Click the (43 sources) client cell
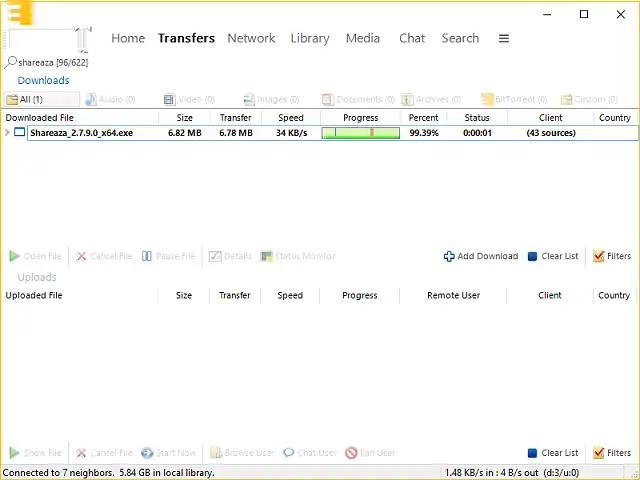Screen dimensions: 640x480 [x=551, y=133]
